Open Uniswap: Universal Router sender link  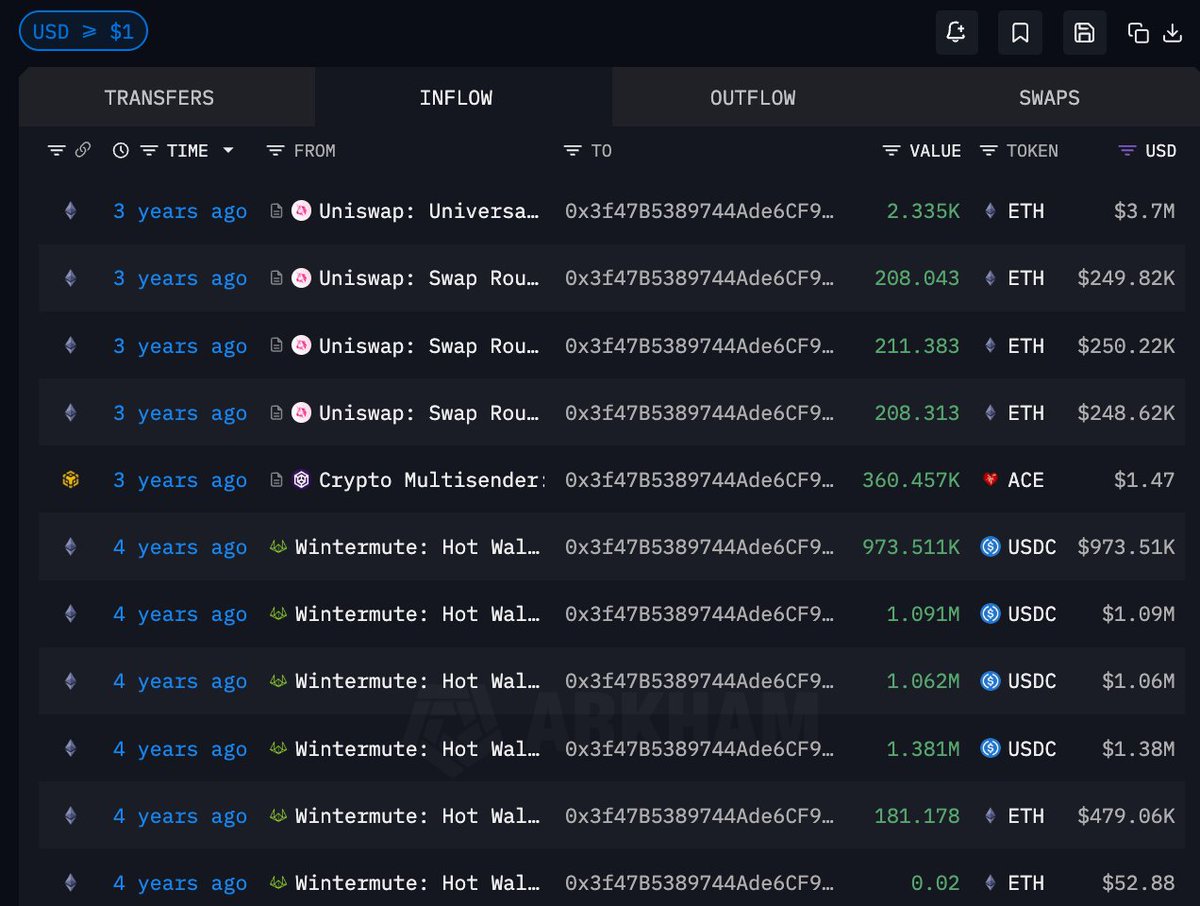click(430, 211)
